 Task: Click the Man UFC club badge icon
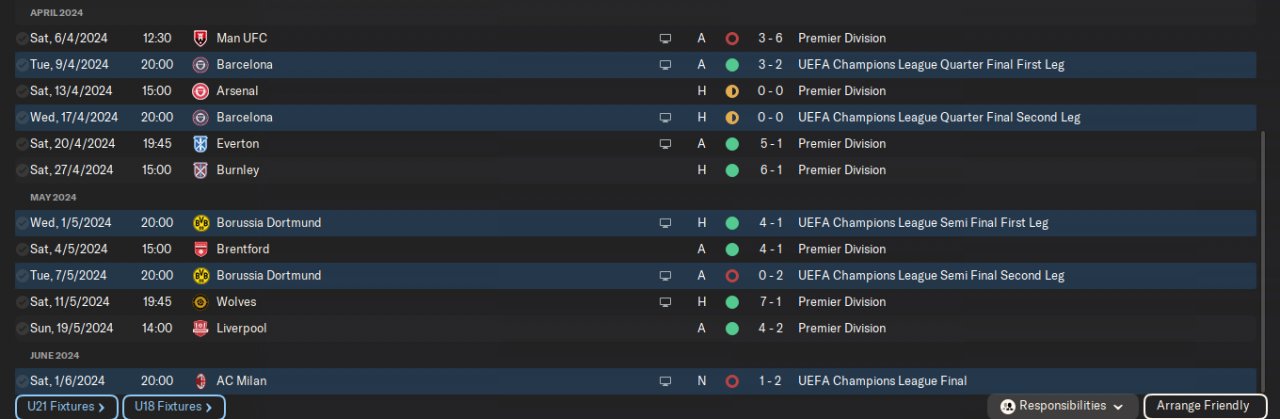(x=200, y=38)
